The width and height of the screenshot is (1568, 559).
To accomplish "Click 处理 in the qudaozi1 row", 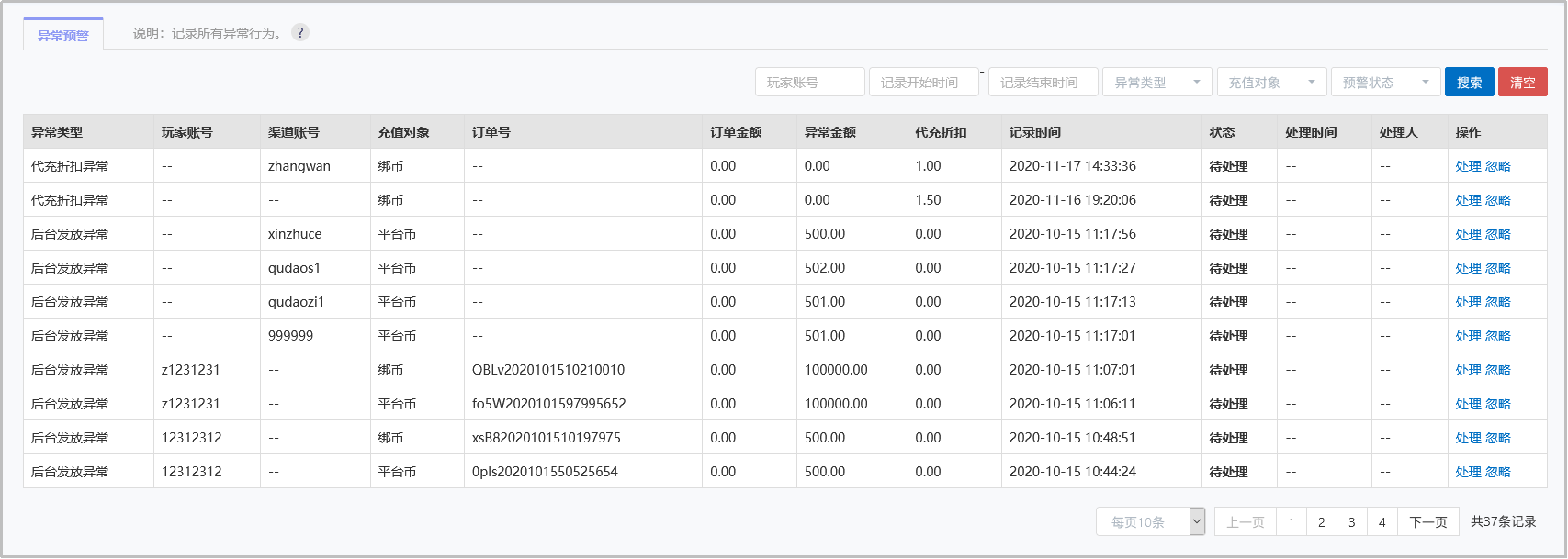I will click(x=1468, y=302).
